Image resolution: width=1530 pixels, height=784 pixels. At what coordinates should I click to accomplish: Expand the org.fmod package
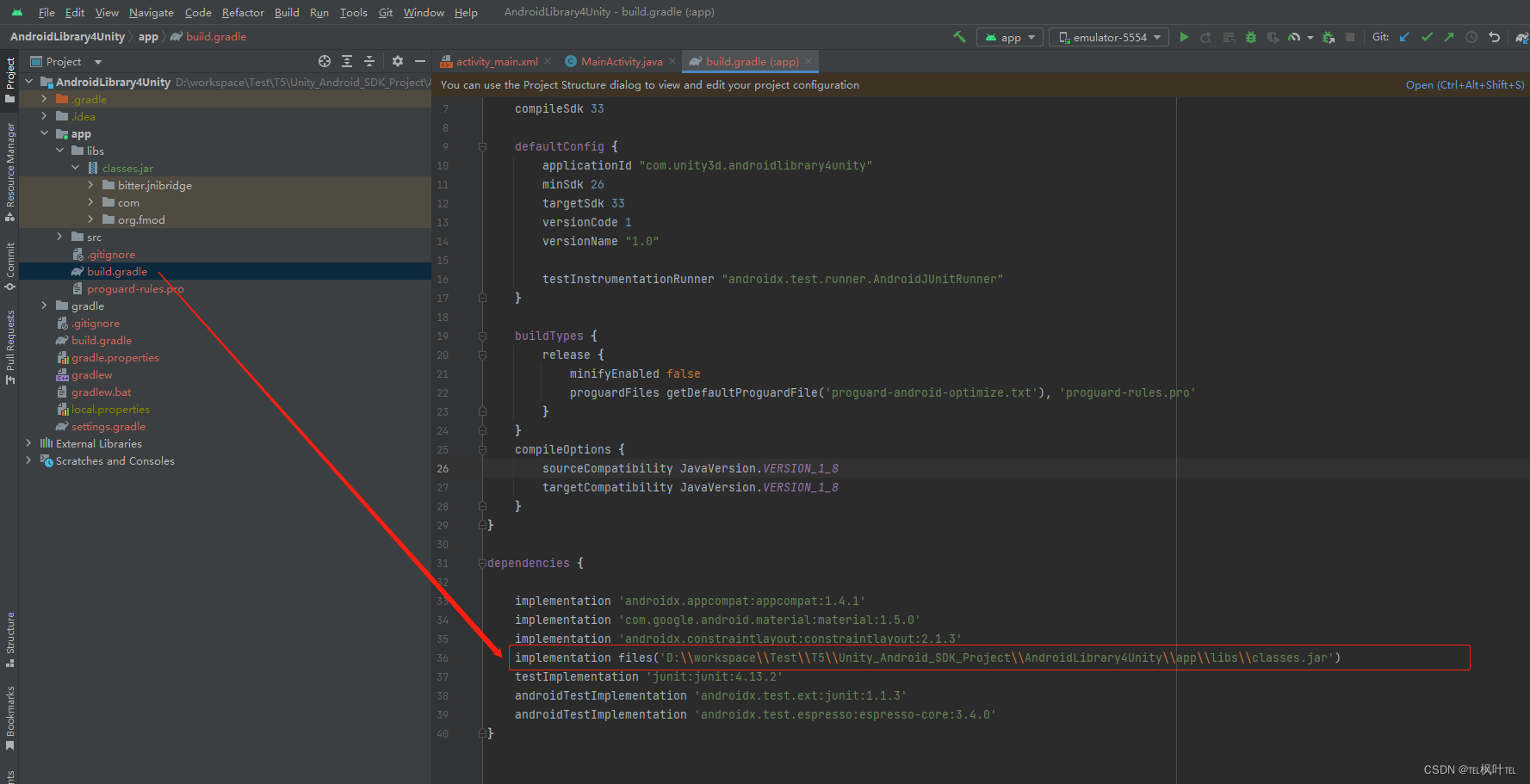click(x=91, y=219)
